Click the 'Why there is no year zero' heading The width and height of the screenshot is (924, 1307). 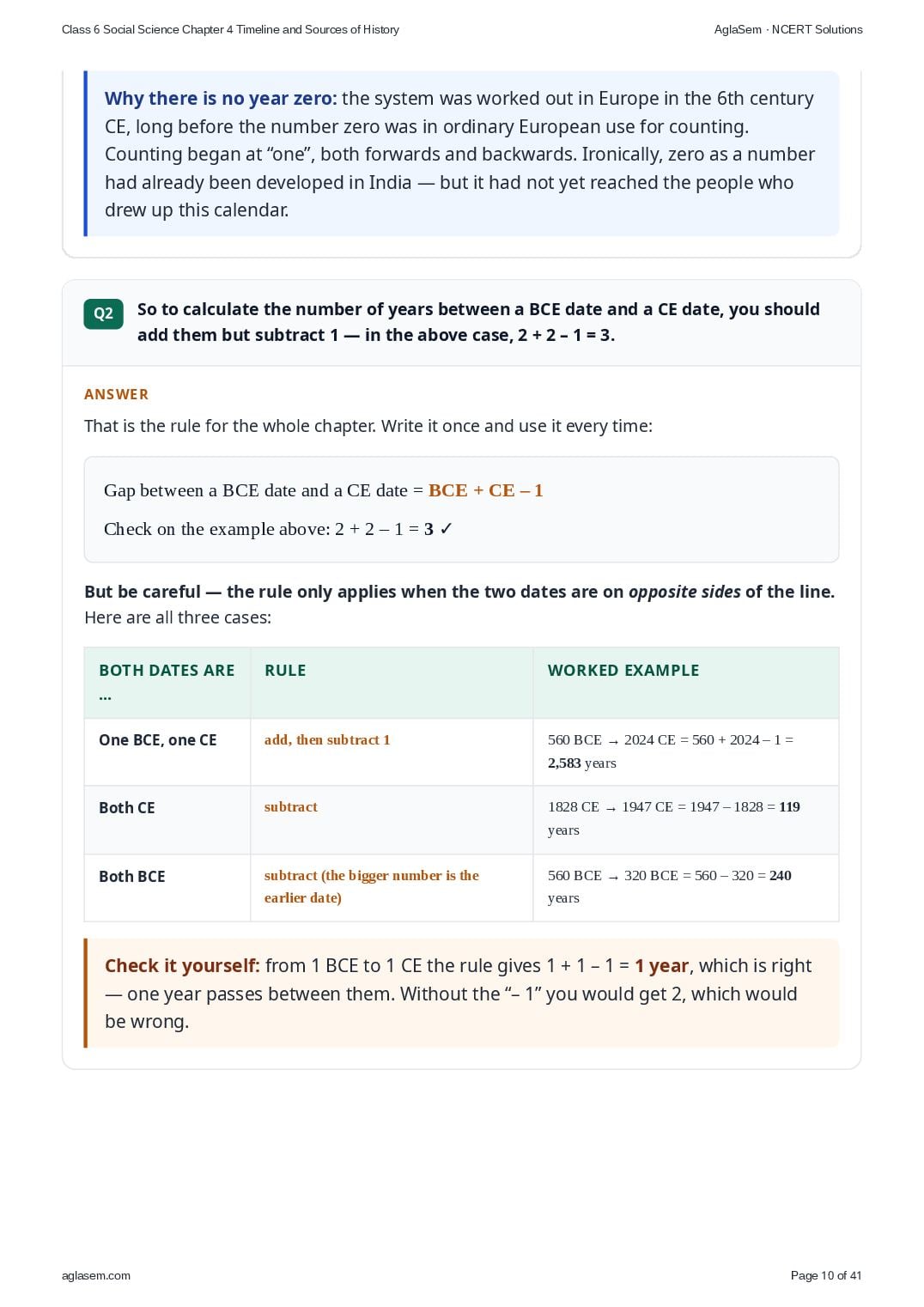click(x=221, y=99)
